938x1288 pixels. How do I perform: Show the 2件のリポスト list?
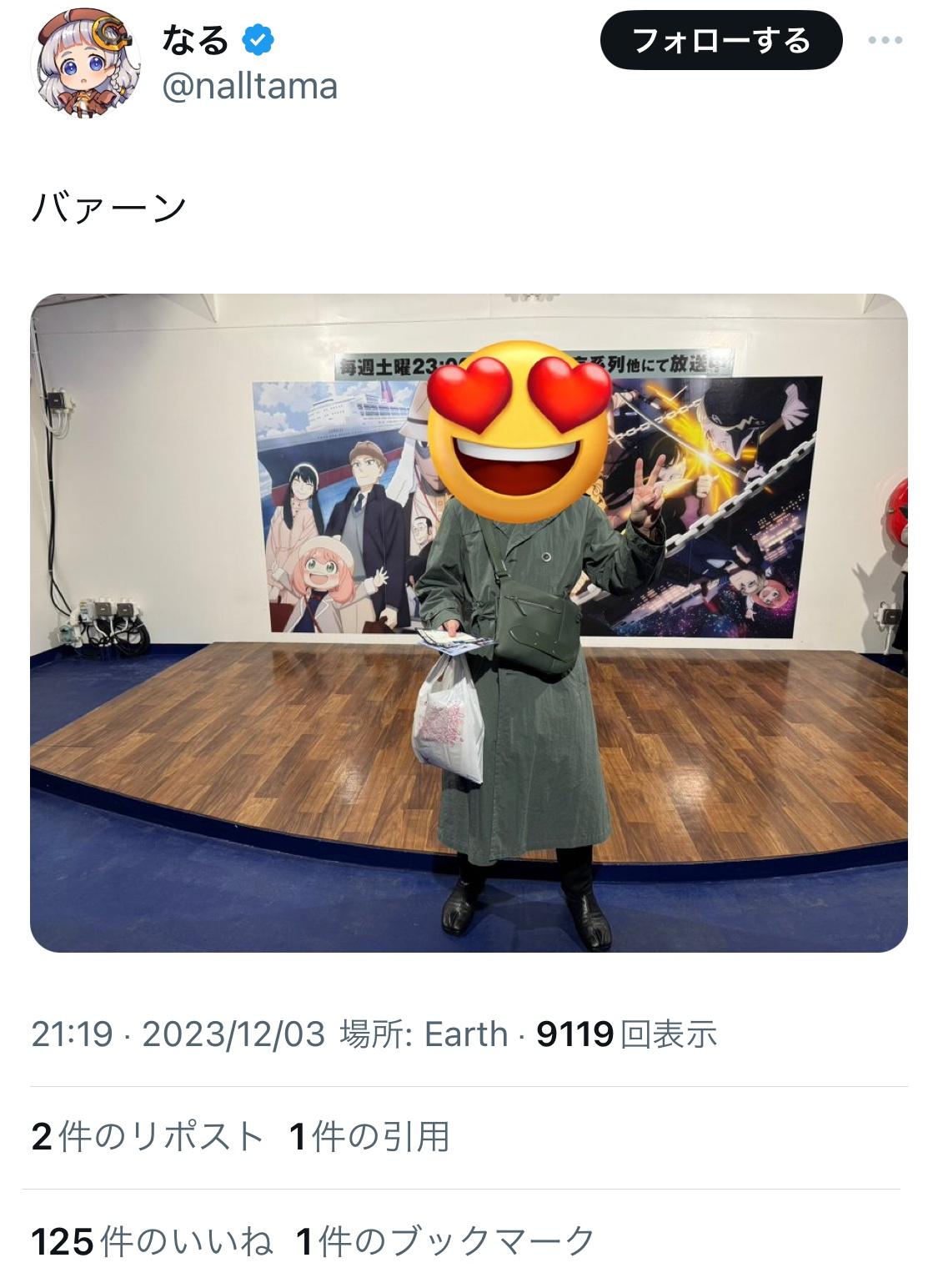click(x=148, y=1137)
